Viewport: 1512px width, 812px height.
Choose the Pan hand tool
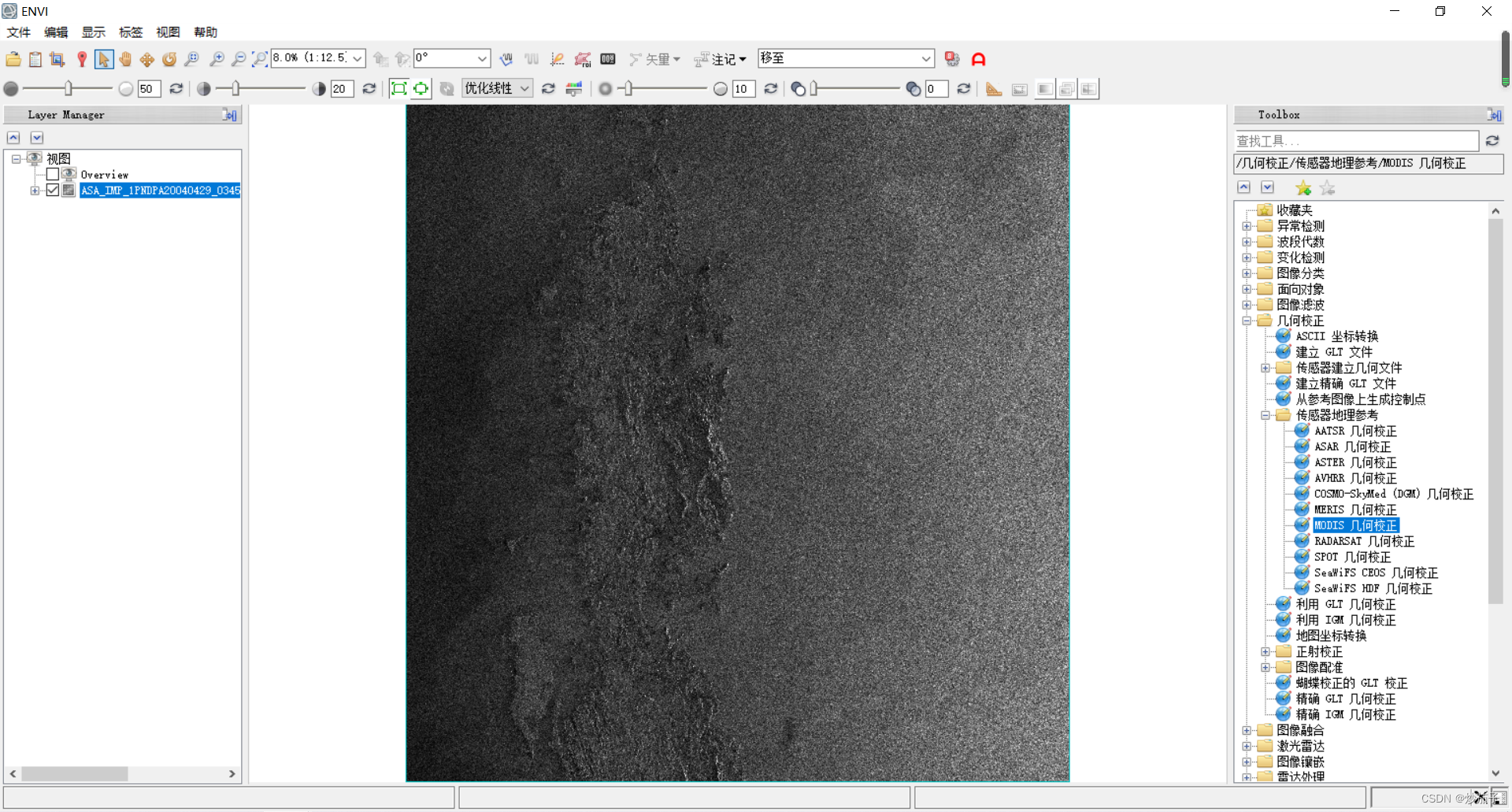click(125, 59)
